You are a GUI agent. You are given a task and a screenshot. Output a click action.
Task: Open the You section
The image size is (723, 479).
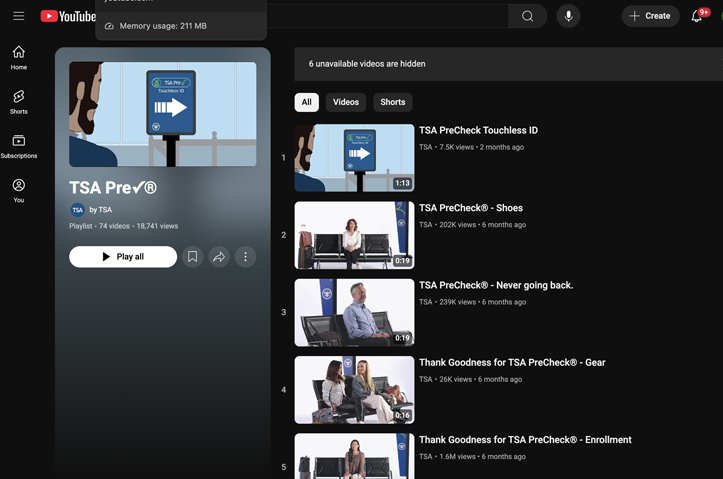[18, 190]
